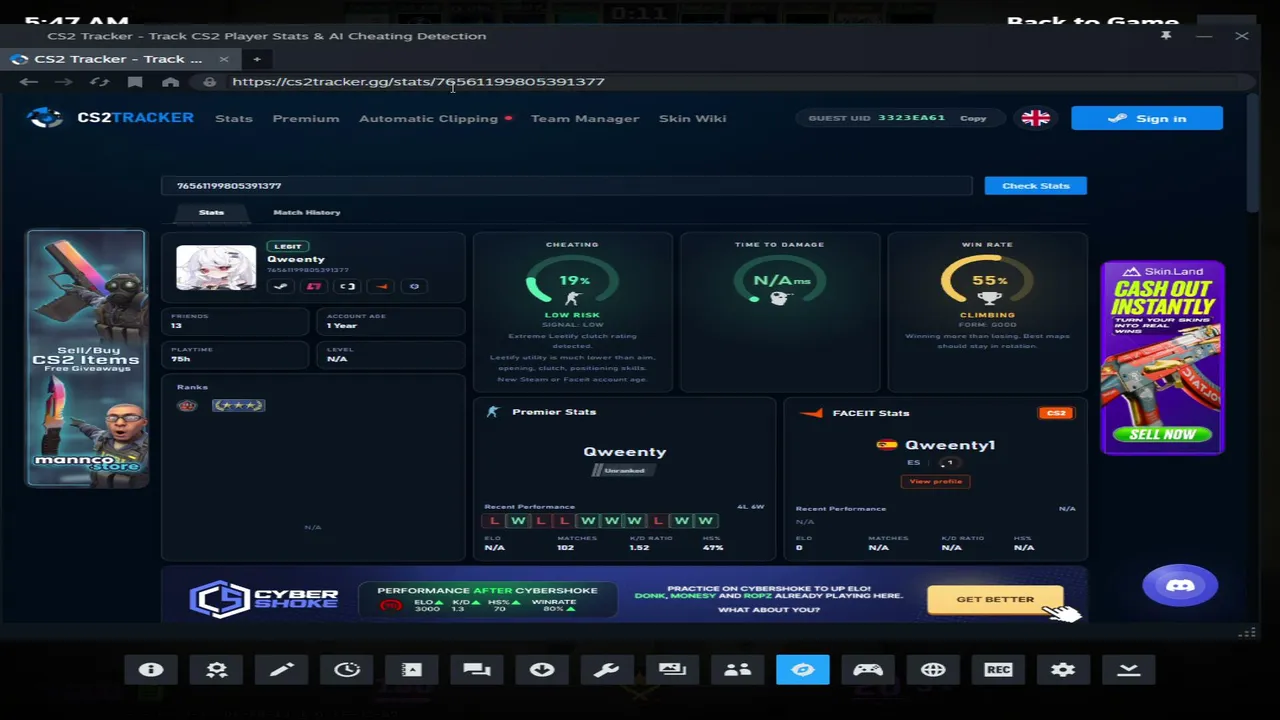The width and height of the screenshot is (1280, 720).
Task: Click the Playtime value 75h
Action: point(180,359)
